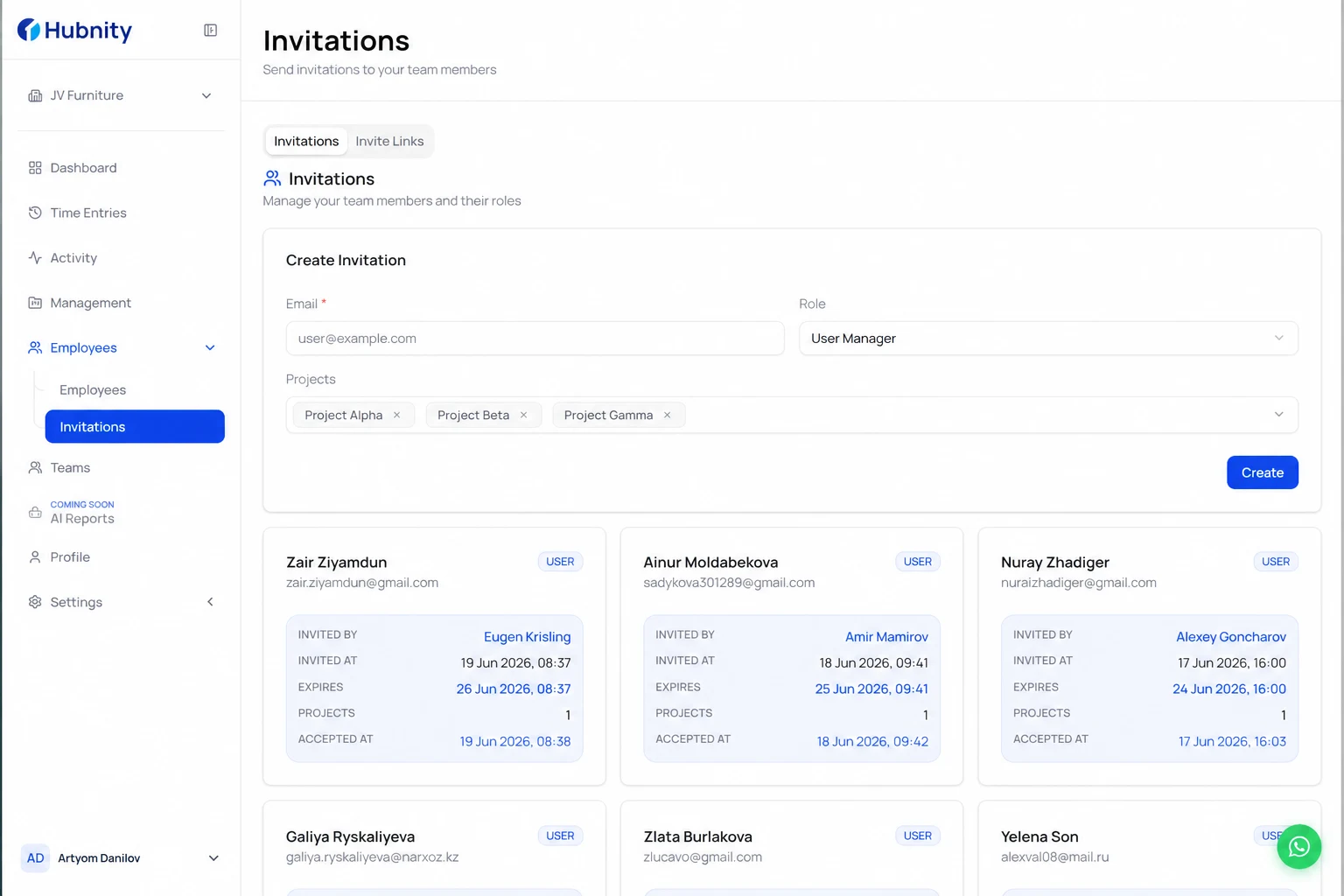This screenshot has width=1344, height=896.
Task: Click the Create invitation button
Action: (1263, 472)
